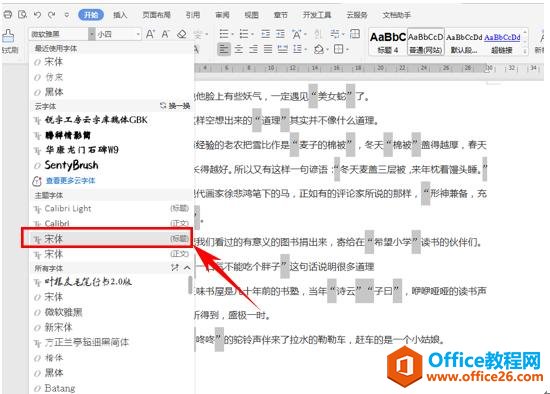Select 华康龙门石碑W9 cloud font
The height and width of the screenshot is (394, 550).
(112, 150)
